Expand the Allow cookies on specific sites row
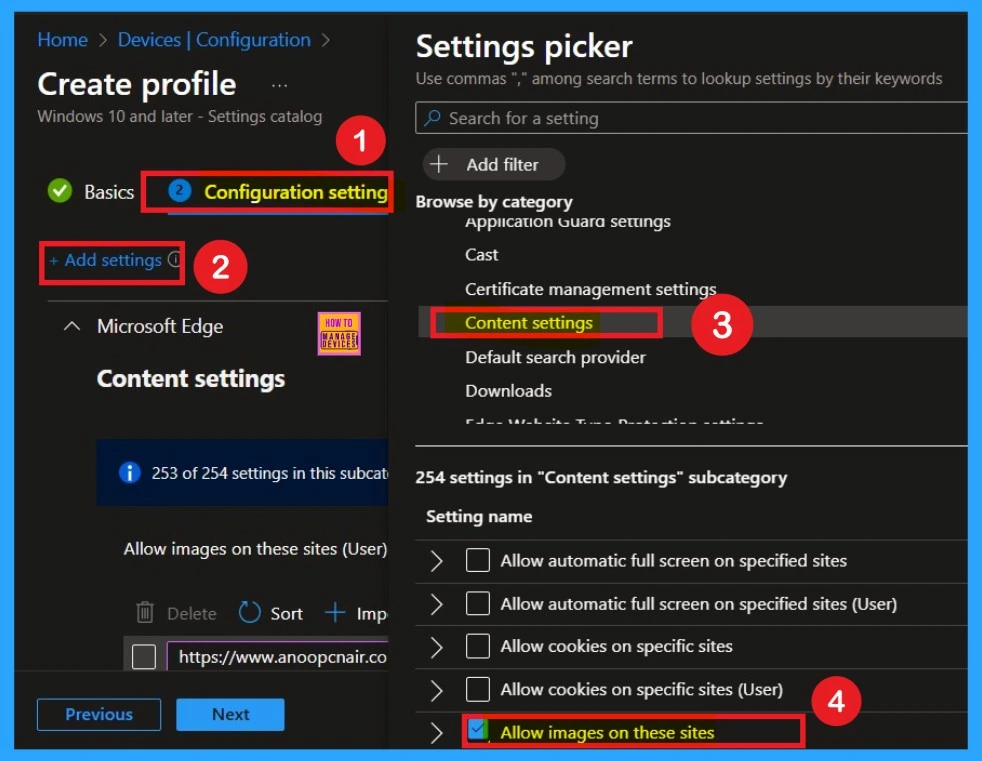This screenshot has height=761, width=982. 437,646
